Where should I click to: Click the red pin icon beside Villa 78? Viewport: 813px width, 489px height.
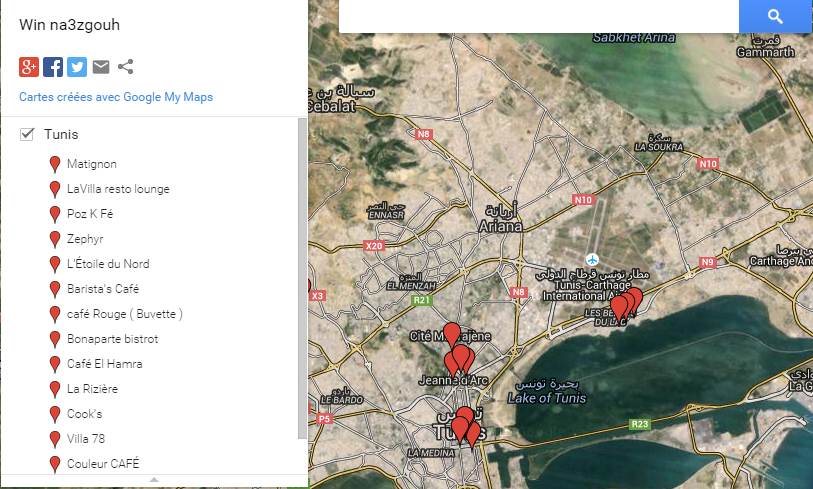[x=55, y=439]
